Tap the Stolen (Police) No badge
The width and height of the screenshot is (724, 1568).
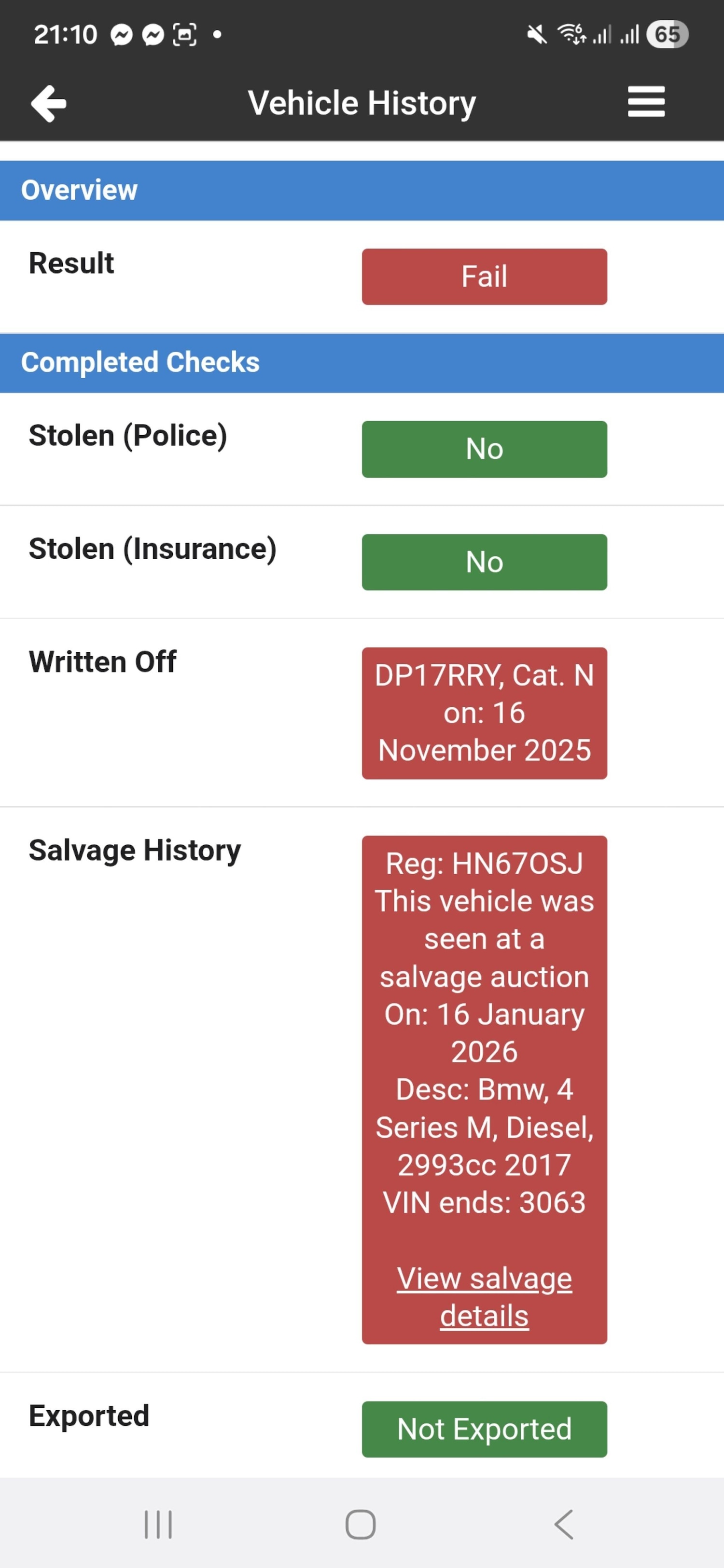tap(484, 449)
